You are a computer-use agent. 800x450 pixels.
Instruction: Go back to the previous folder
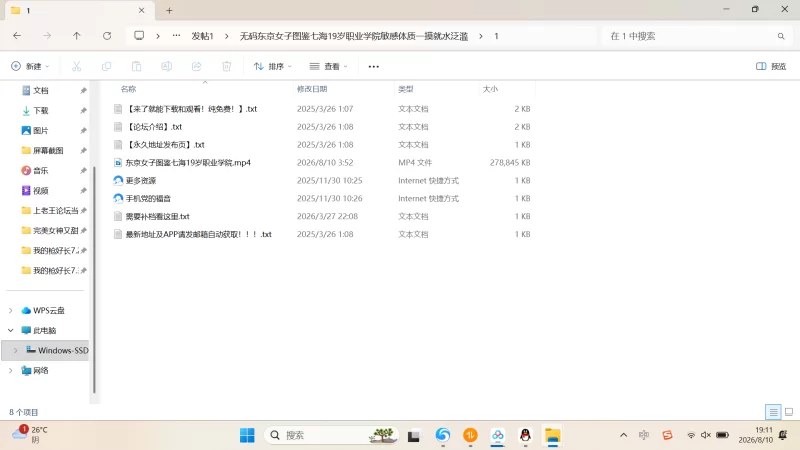(17, 36)
